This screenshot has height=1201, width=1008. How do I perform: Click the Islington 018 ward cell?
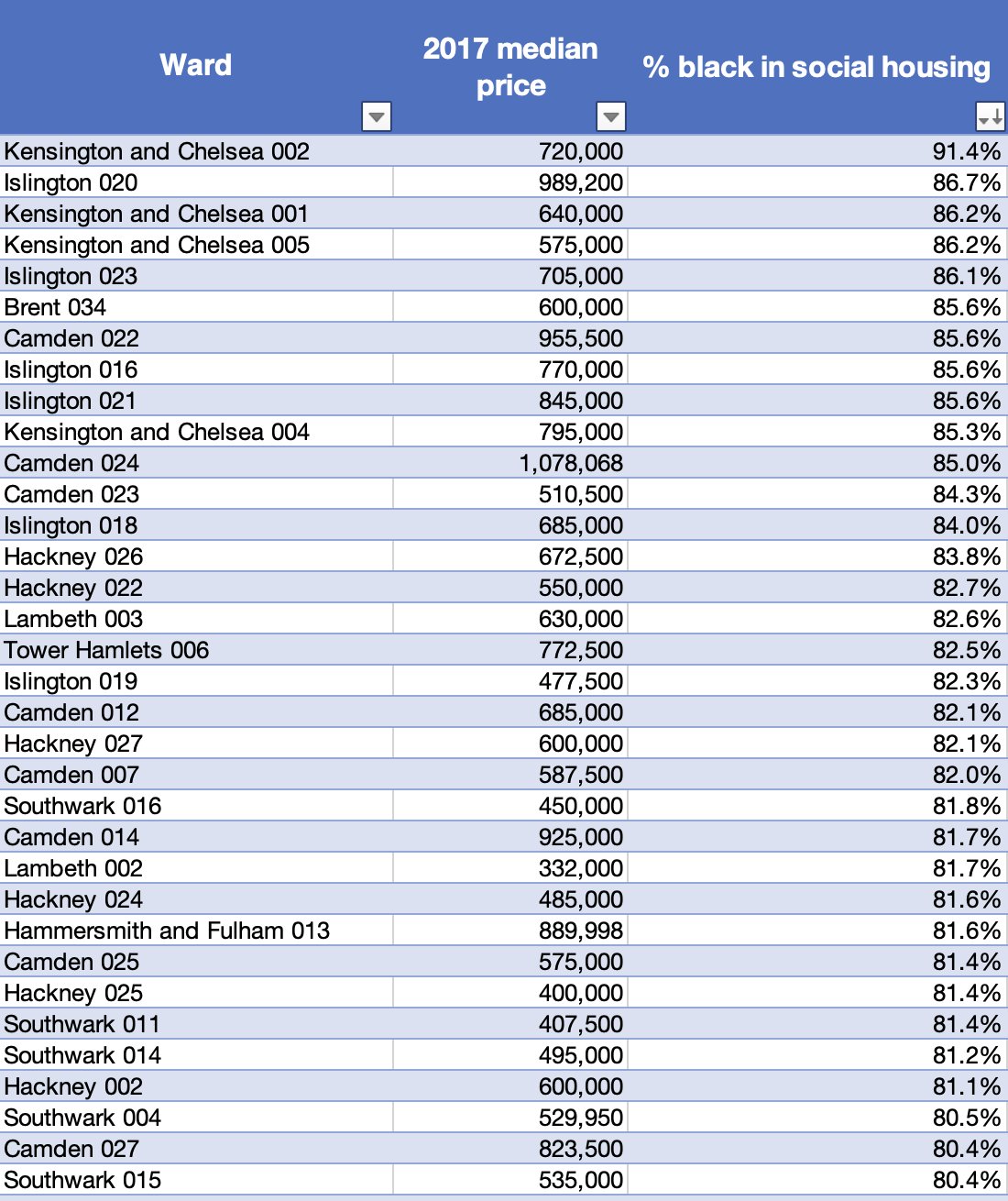196,525
